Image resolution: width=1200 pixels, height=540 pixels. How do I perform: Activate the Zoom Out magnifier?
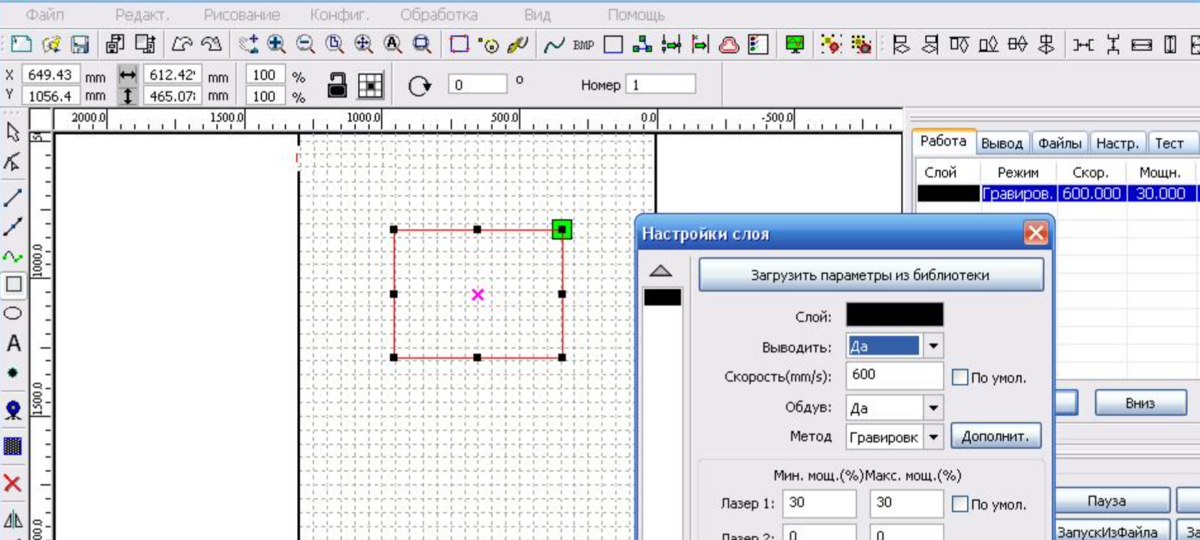(x=306, y=44)
